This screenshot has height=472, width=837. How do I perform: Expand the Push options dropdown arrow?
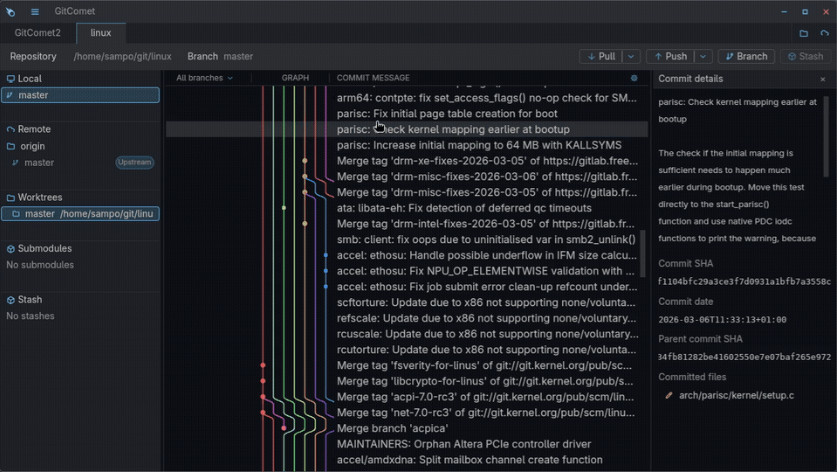click(x=703, y=57)
